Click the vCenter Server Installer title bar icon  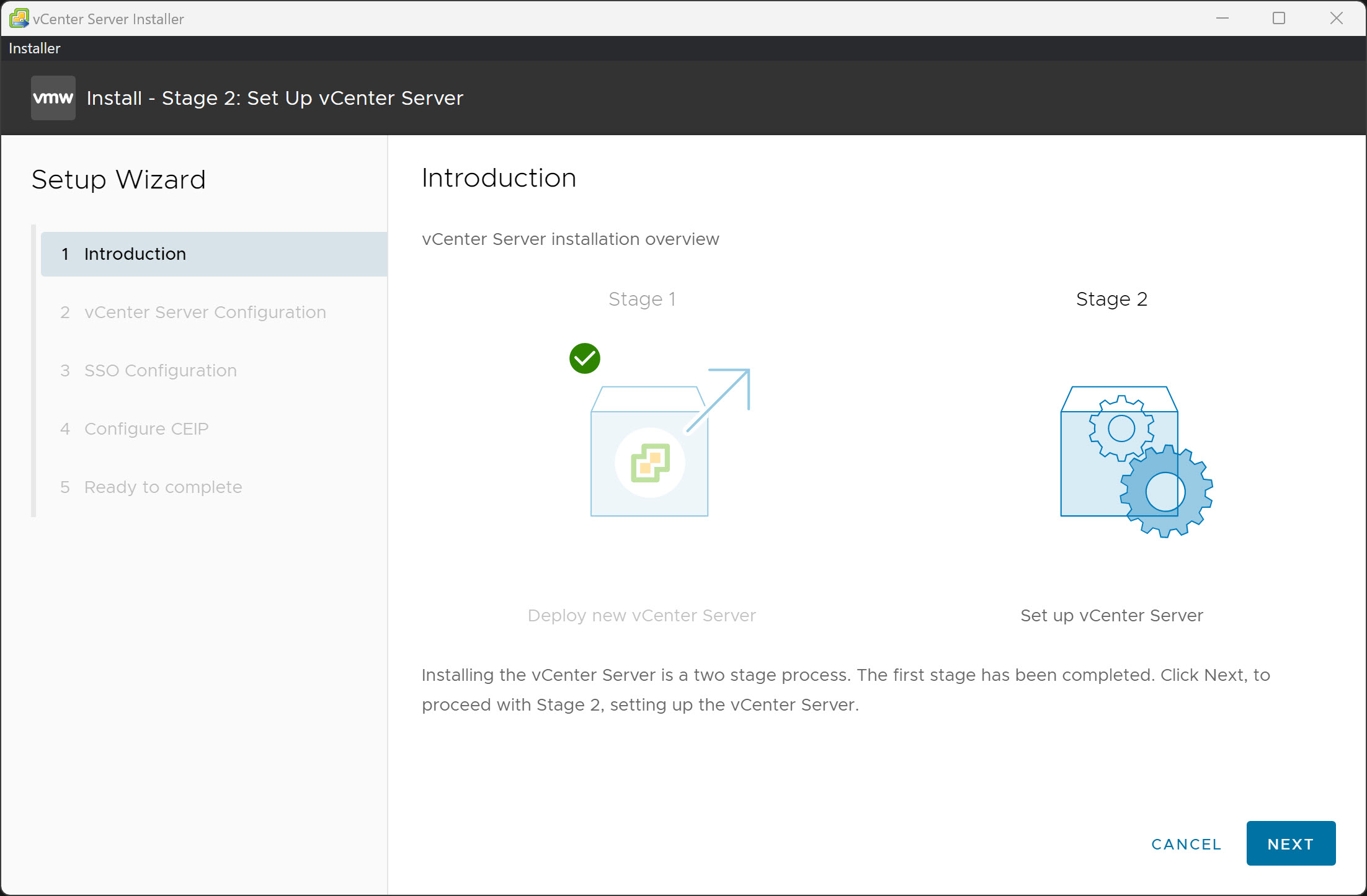(x=19, y=18)
